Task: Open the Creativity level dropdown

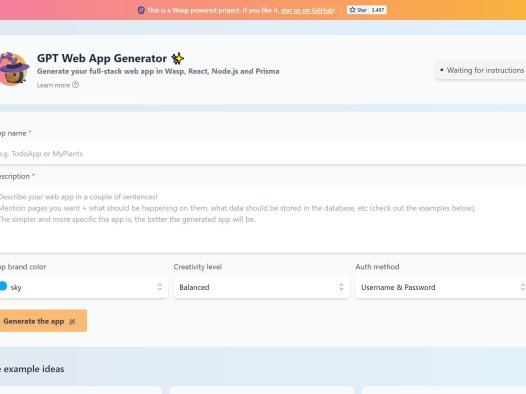Action: coord(262,287)
